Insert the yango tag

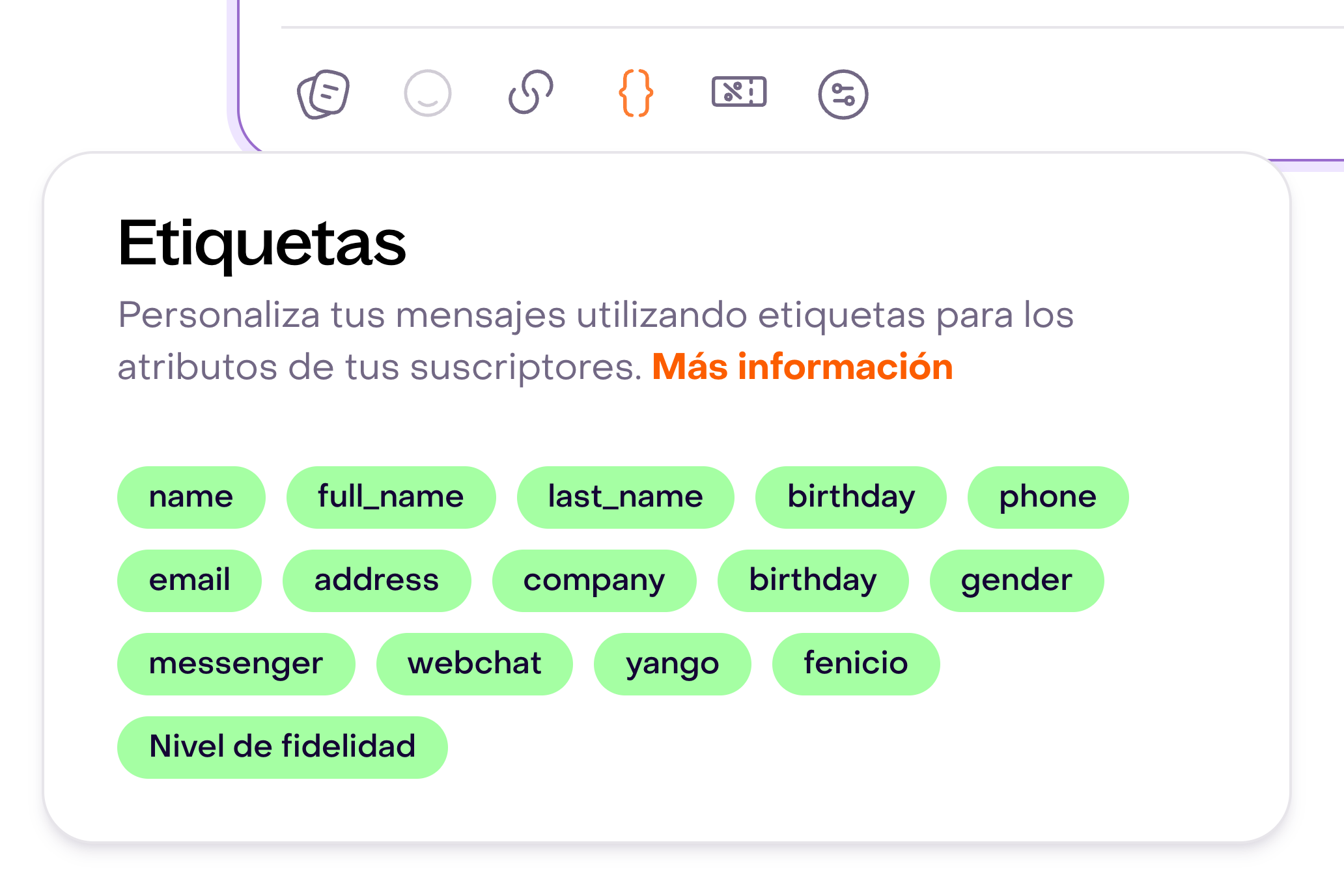click(x=673, y=664)
